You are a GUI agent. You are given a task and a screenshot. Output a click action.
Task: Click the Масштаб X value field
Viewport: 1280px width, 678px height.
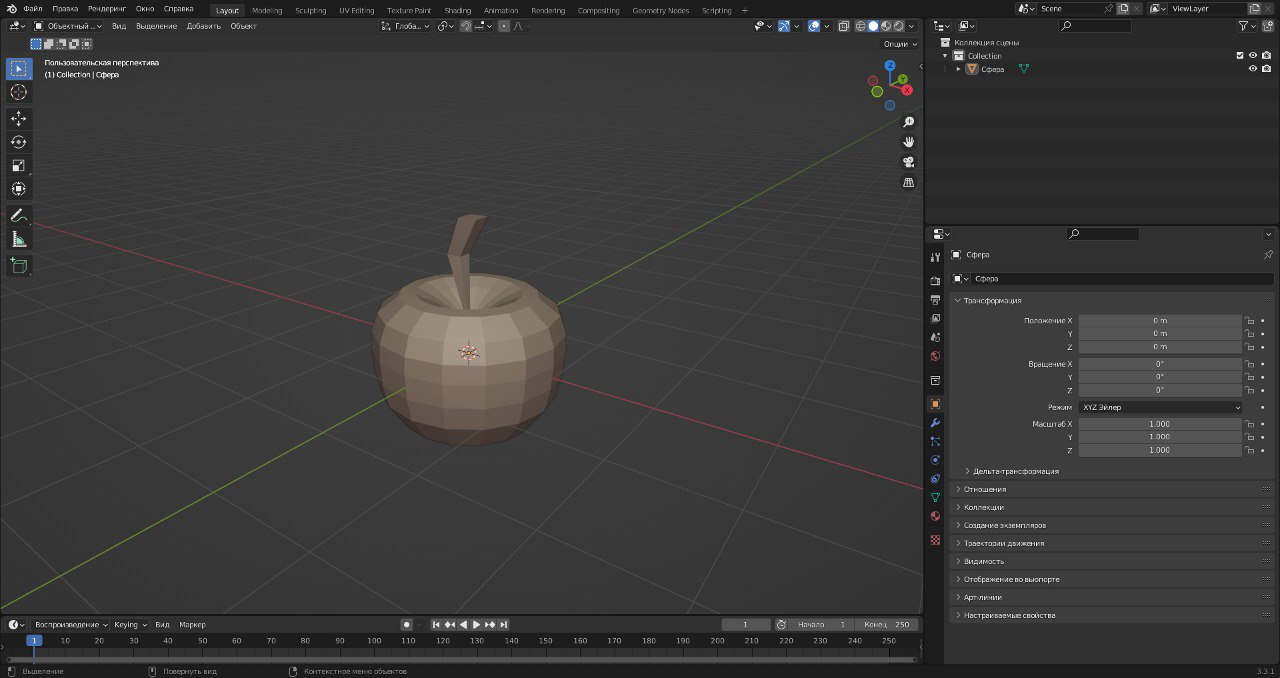point(1159,424)
